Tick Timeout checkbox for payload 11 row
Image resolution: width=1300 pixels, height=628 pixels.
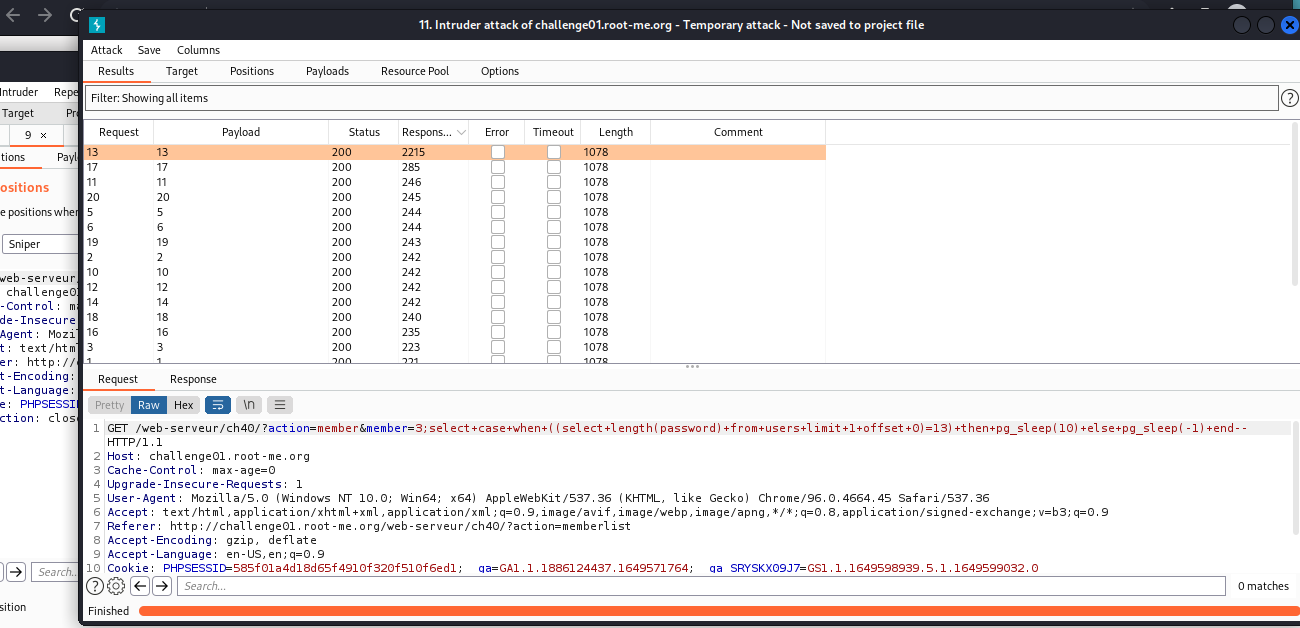point(553,182)
